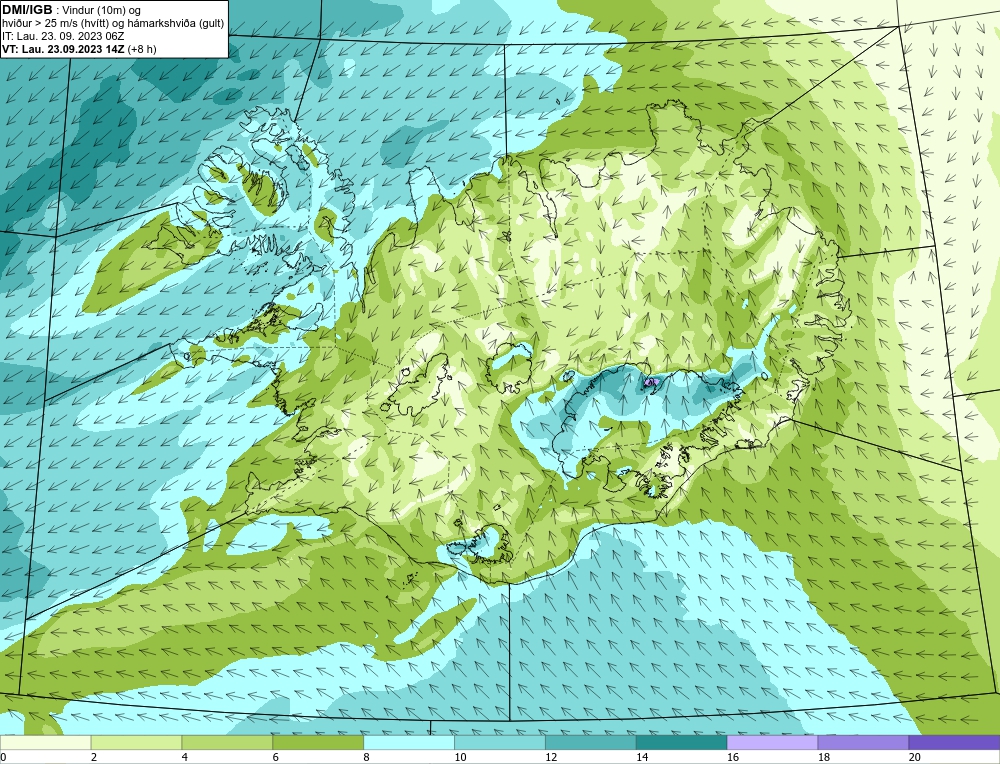This screenshot has height=764, width=1000.
Task: Click the legend scale label '14'
Action: [641, 757]
